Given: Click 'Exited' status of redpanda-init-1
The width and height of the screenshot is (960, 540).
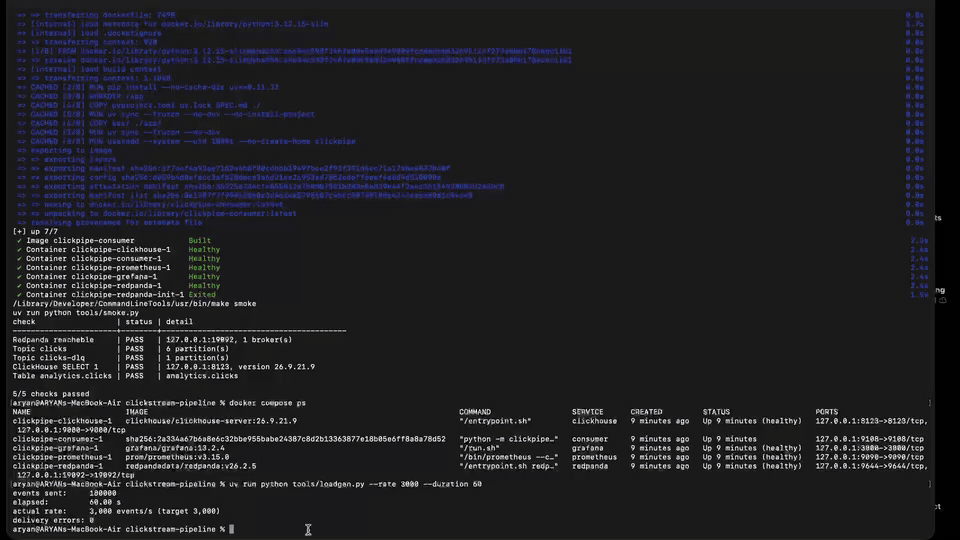Looking at the screenshot, I should (202, 294).
